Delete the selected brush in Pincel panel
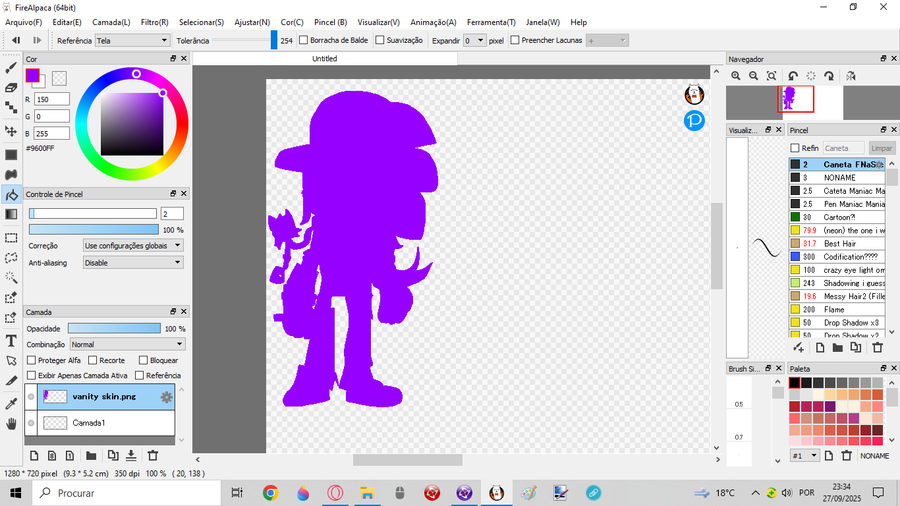 [x=877, y=348]
